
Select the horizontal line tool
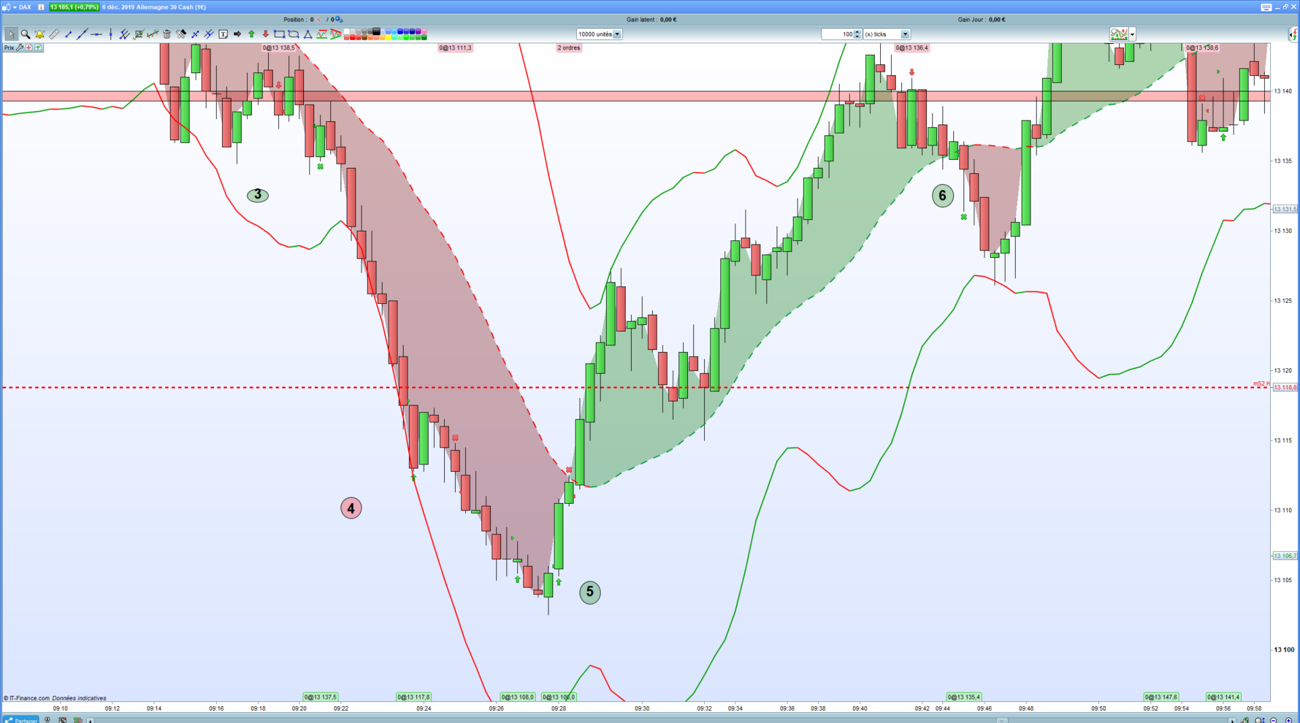(x=96, y=34)
